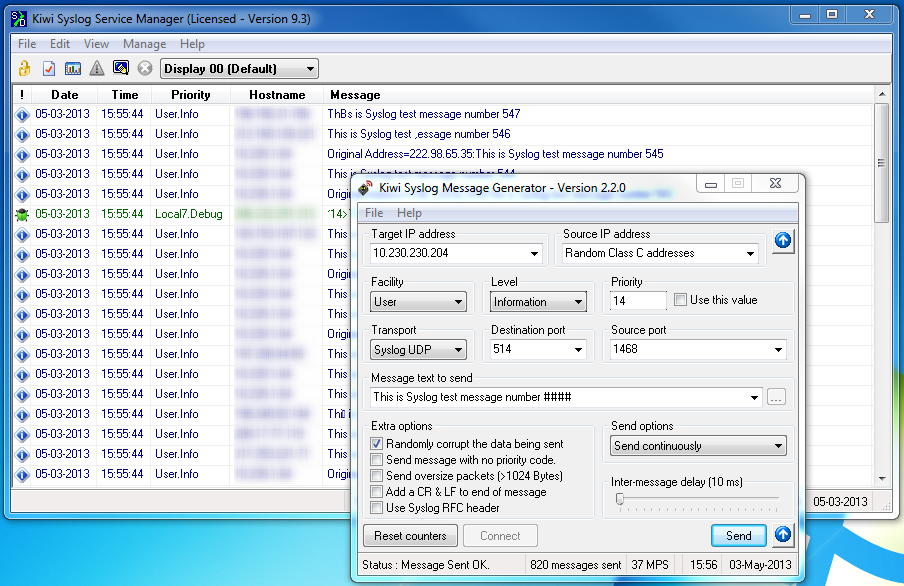
Task: Uncheck Randomly corrupt the data being sent
Action: point(377,443)
